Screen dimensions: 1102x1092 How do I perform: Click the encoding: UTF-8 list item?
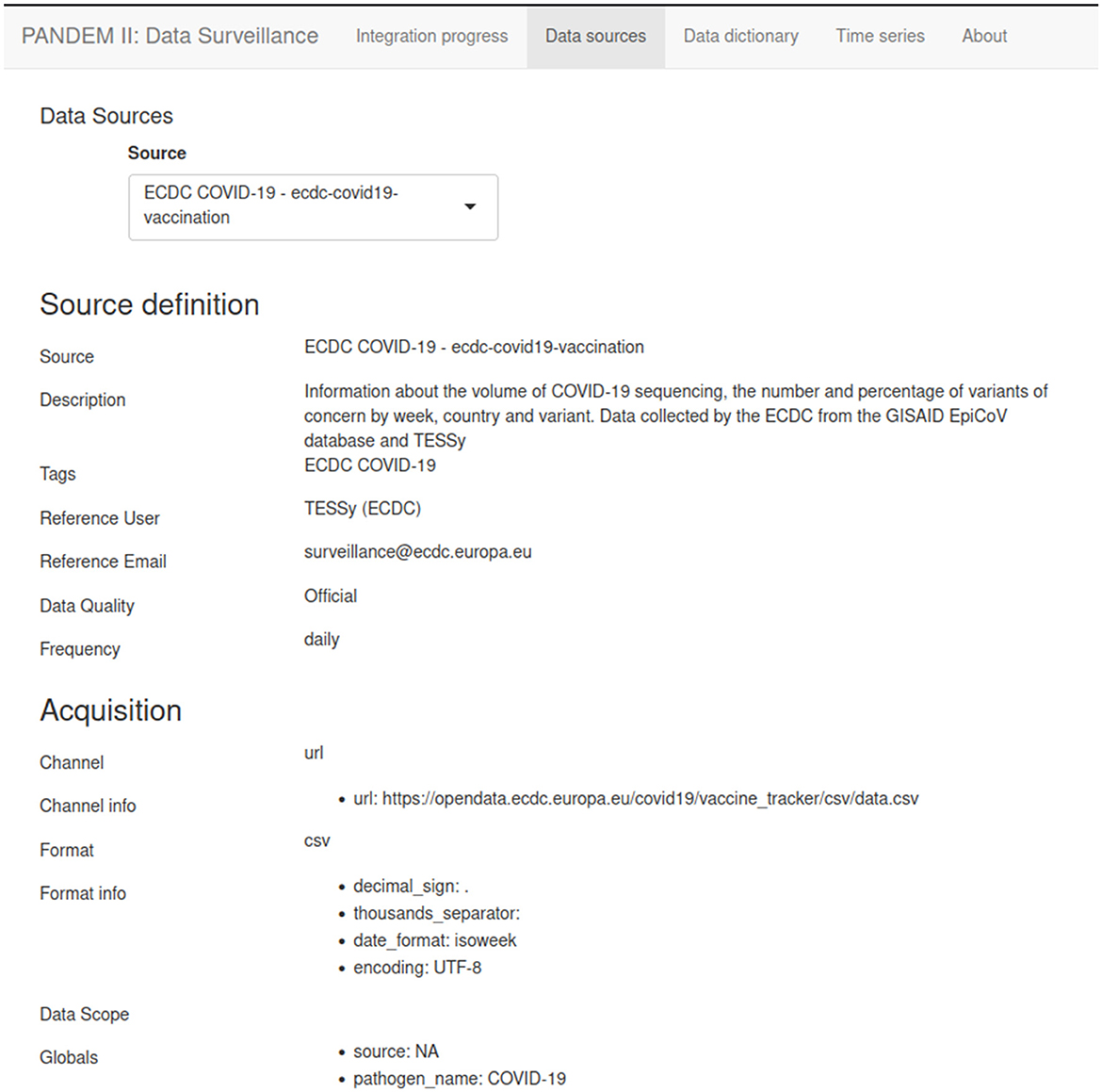(416, 968)
